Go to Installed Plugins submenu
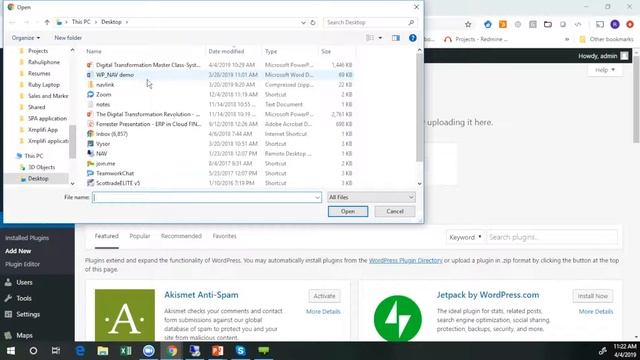640x360 pixels. [27, 238]
